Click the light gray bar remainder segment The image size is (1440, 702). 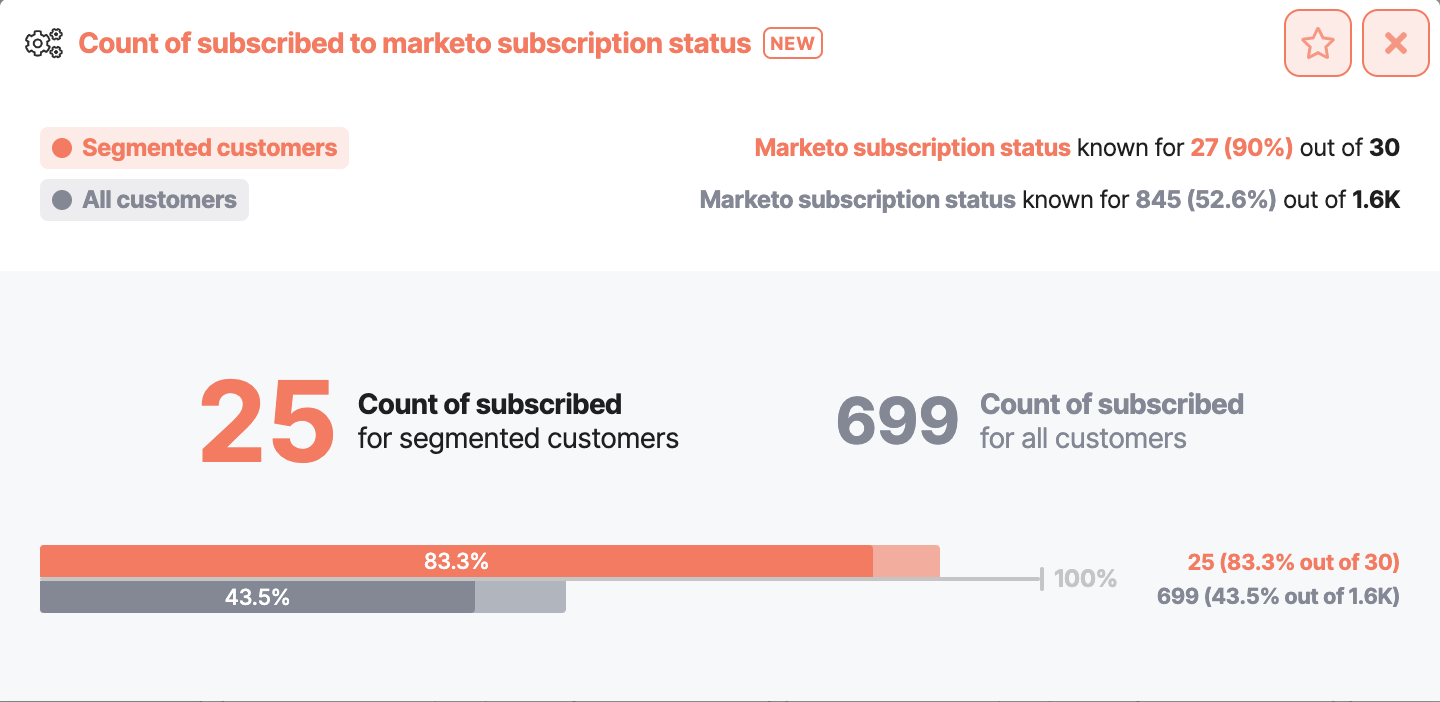(520, 597)
